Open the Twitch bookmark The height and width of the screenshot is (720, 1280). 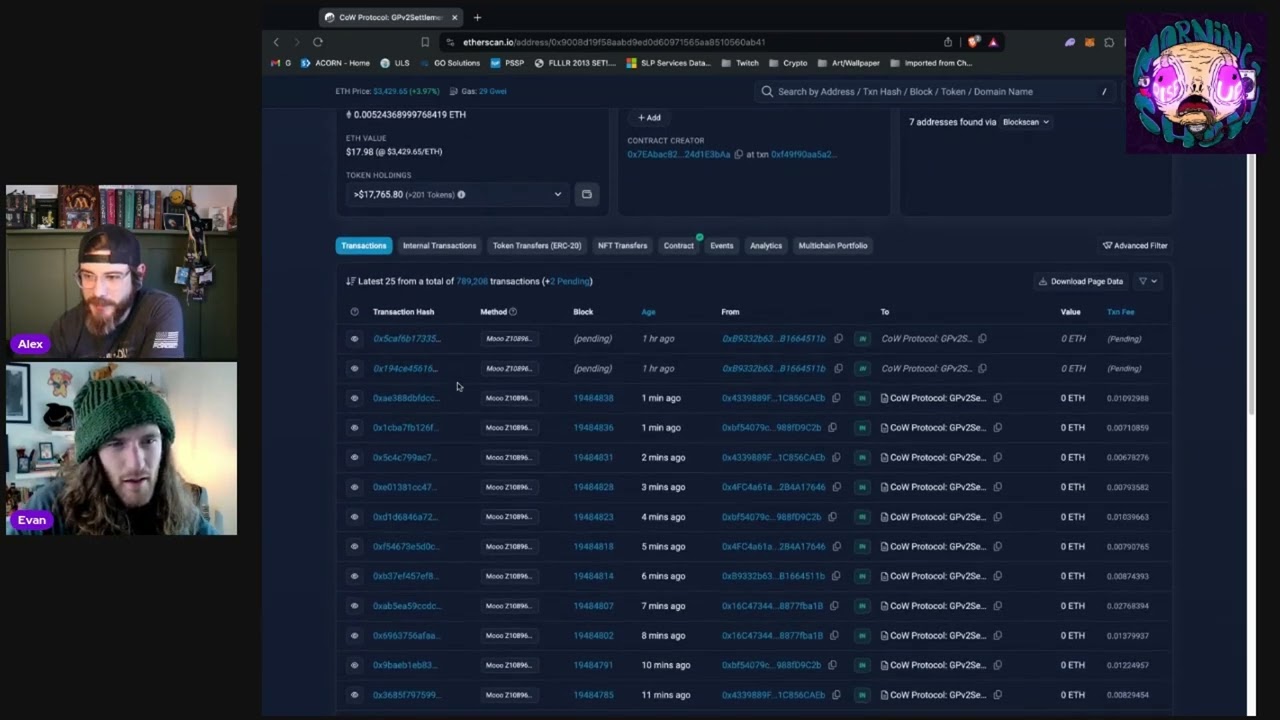click(x=740, y=63)
